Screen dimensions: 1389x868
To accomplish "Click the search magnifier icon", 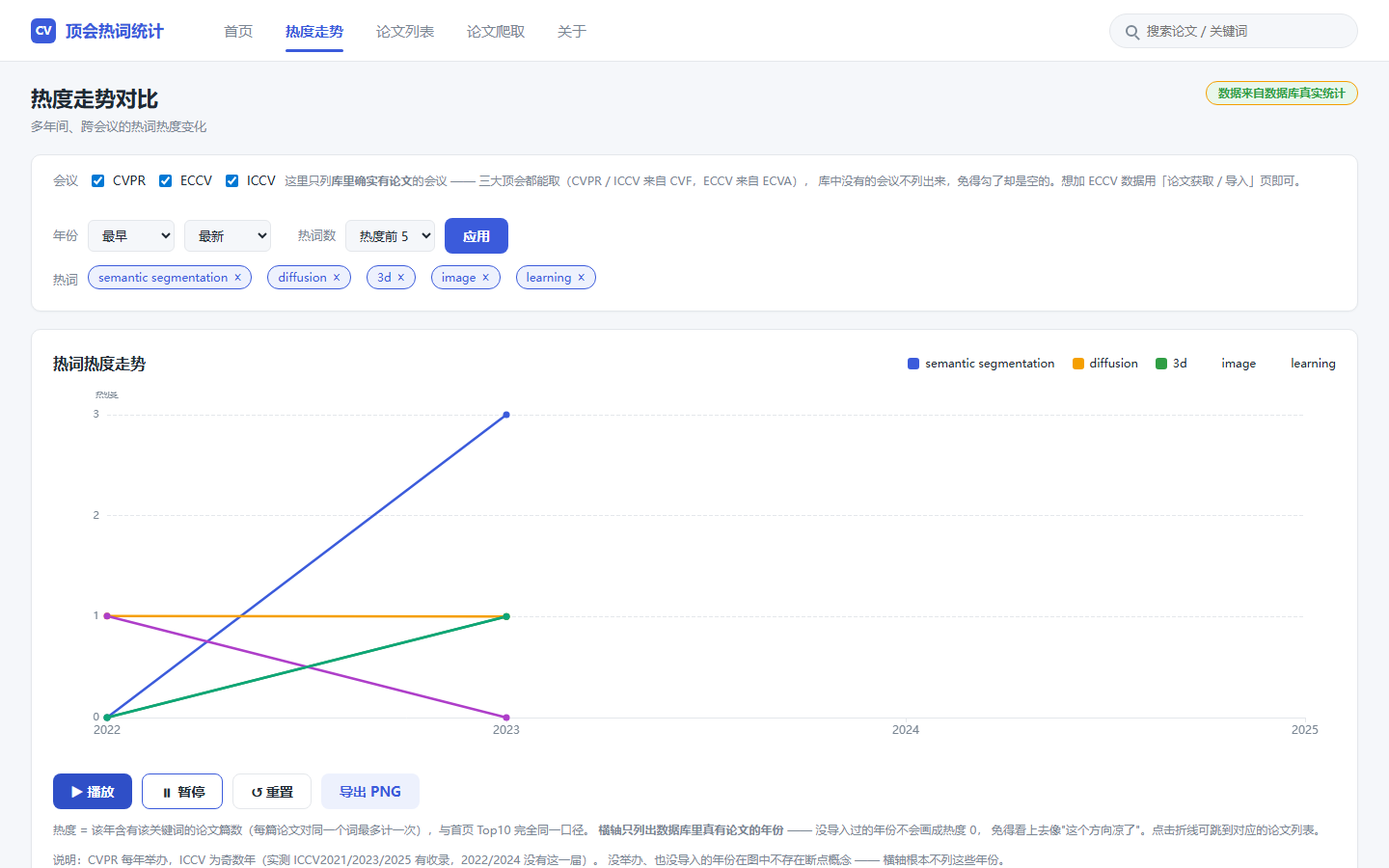I will point(1132,32).
